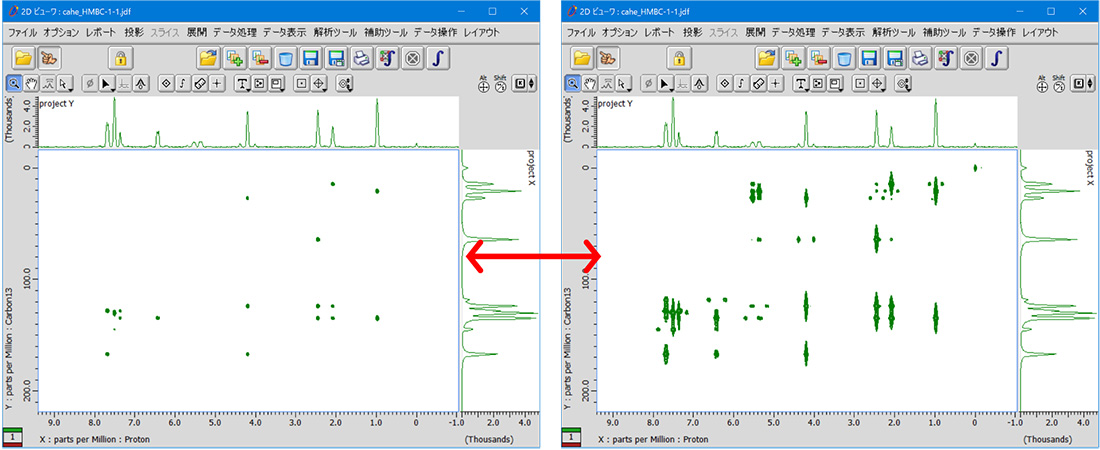Click the blue cylinder icon in the left window
The width and height of the screenshot is (1100, 450).
click(286, 58)
